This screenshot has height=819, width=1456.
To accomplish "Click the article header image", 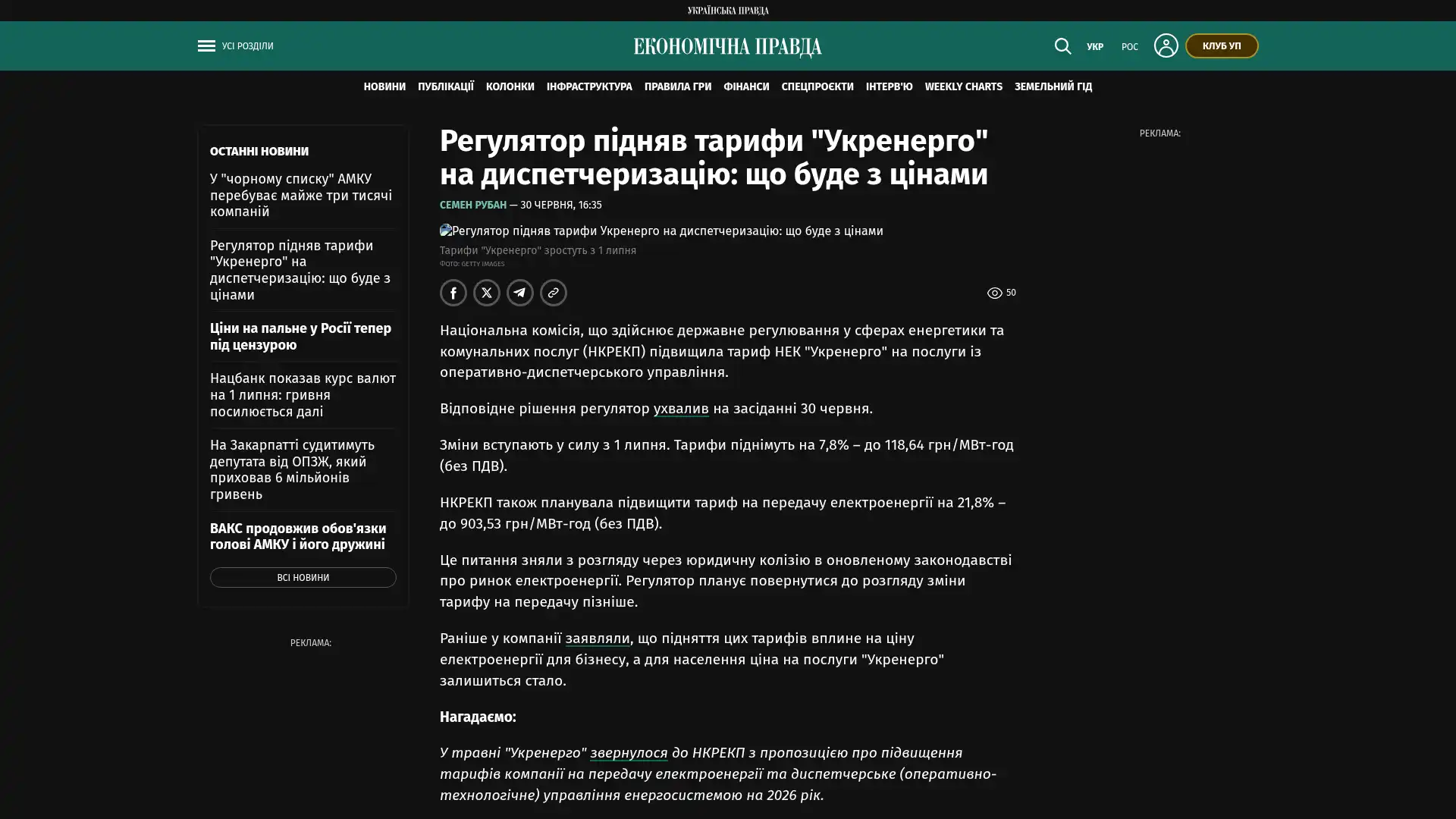I will (x=661, y=231).
